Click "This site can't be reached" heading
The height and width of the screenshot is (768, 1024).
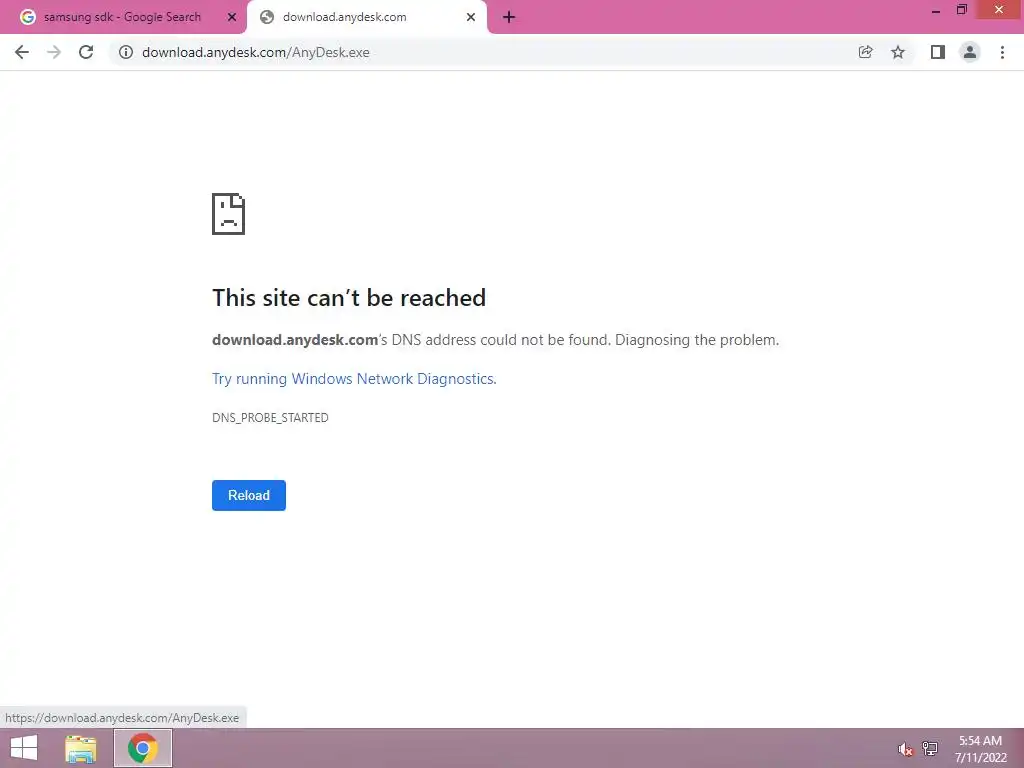pos(349,298)
